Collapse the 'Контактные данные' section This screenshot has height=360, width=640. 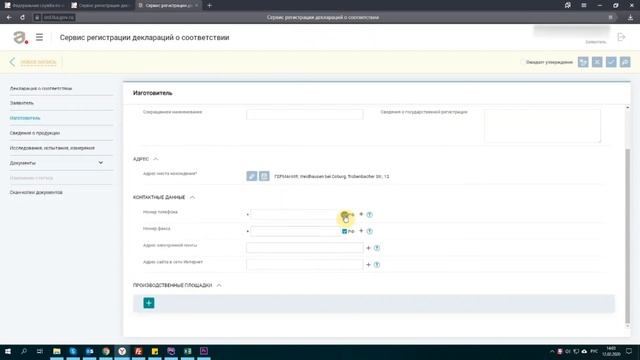(192, 197)
